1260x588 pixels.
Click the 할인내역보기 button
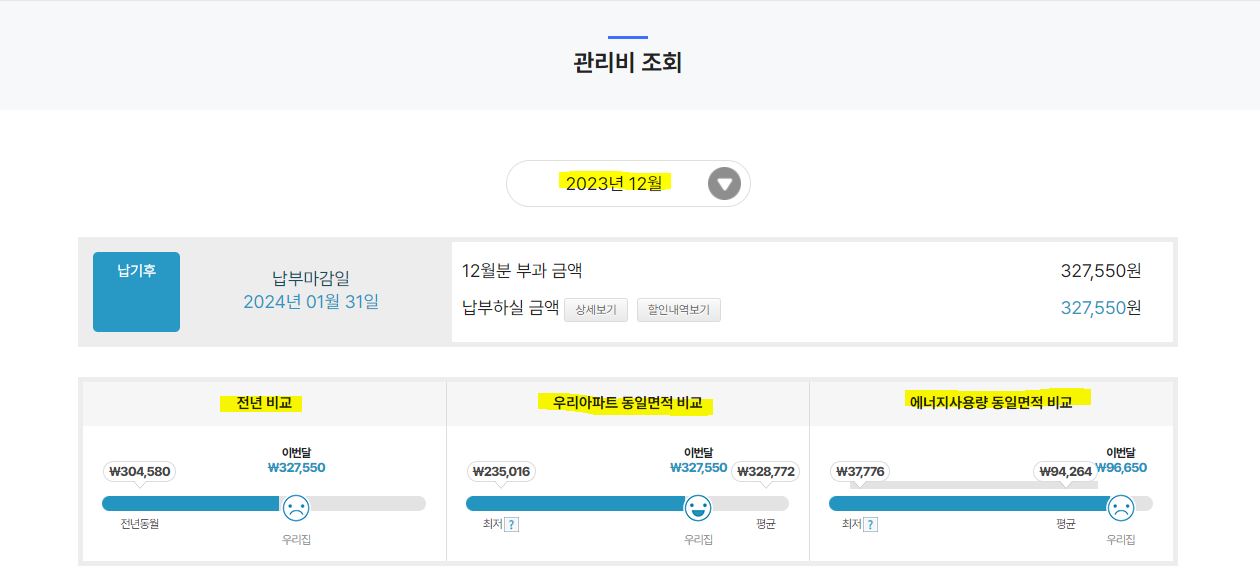tap(679, 310)
